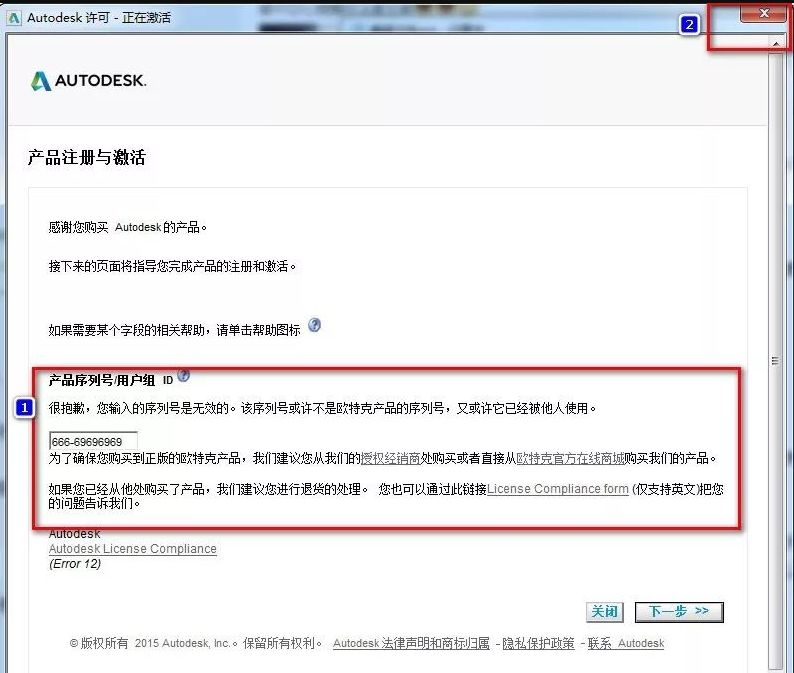
Task: Select the window title Autodesk 许可 - 正在激活
Action: pos(99,18)
